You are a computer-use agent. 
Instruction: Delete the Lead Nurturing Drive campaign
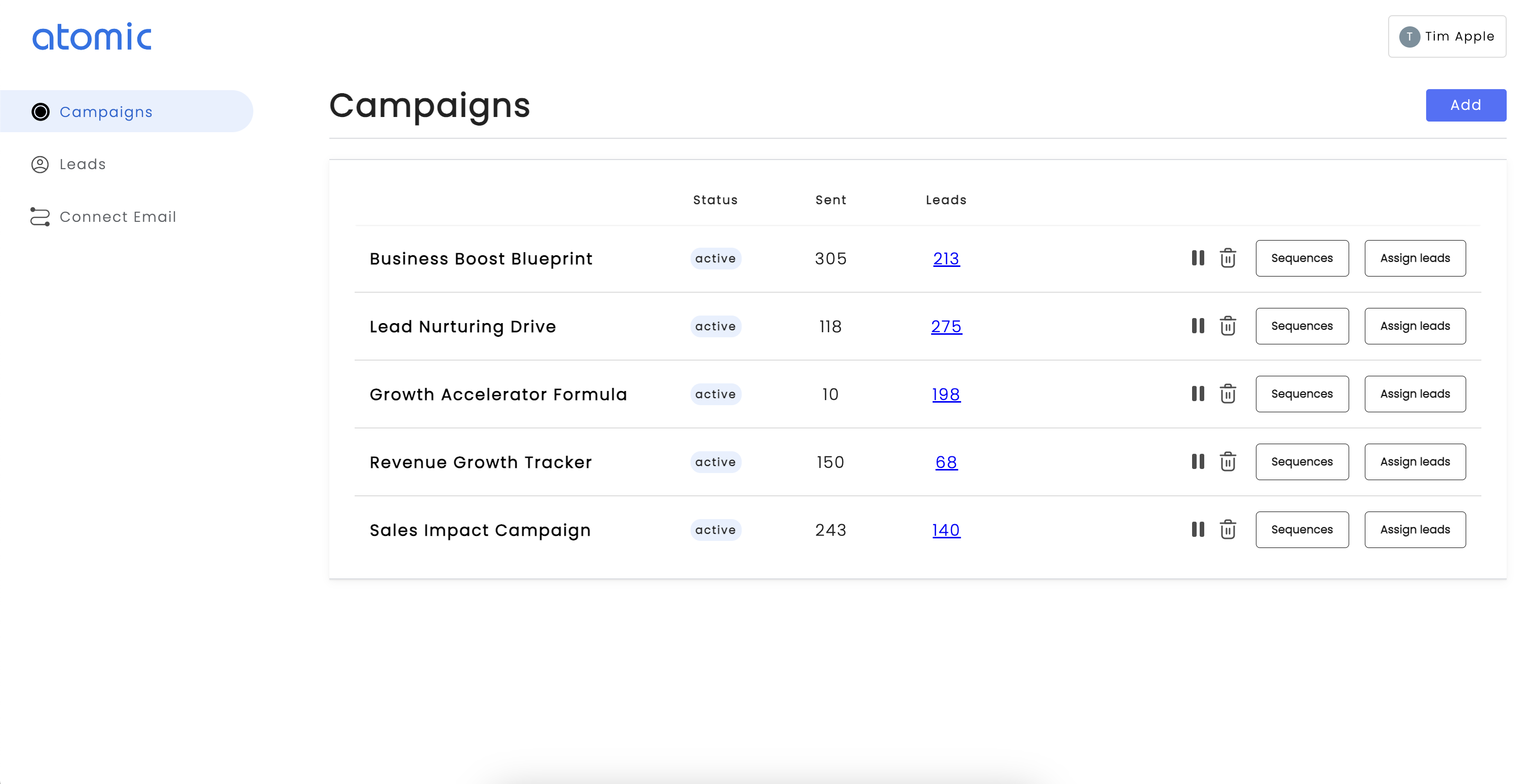pos(1228,326)
